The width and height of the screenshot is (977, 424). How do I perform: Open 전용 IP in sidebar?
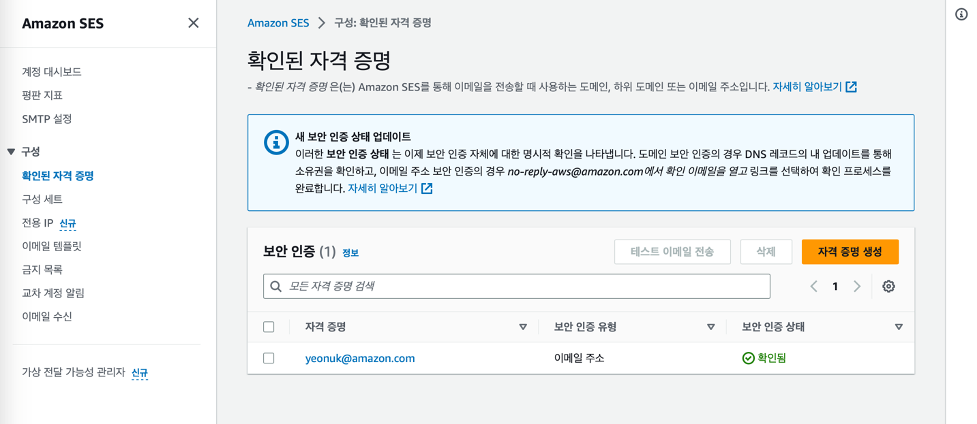tap(37, 223)
